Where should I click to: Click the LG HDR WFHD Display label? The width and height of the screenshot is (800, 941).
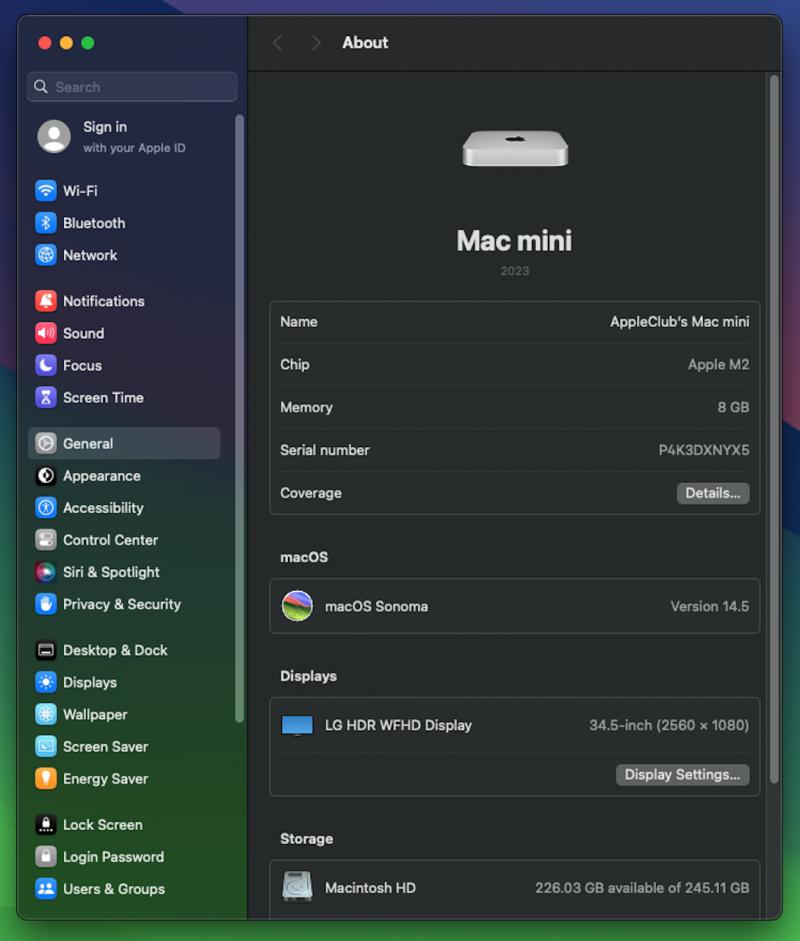pos(398,726)
